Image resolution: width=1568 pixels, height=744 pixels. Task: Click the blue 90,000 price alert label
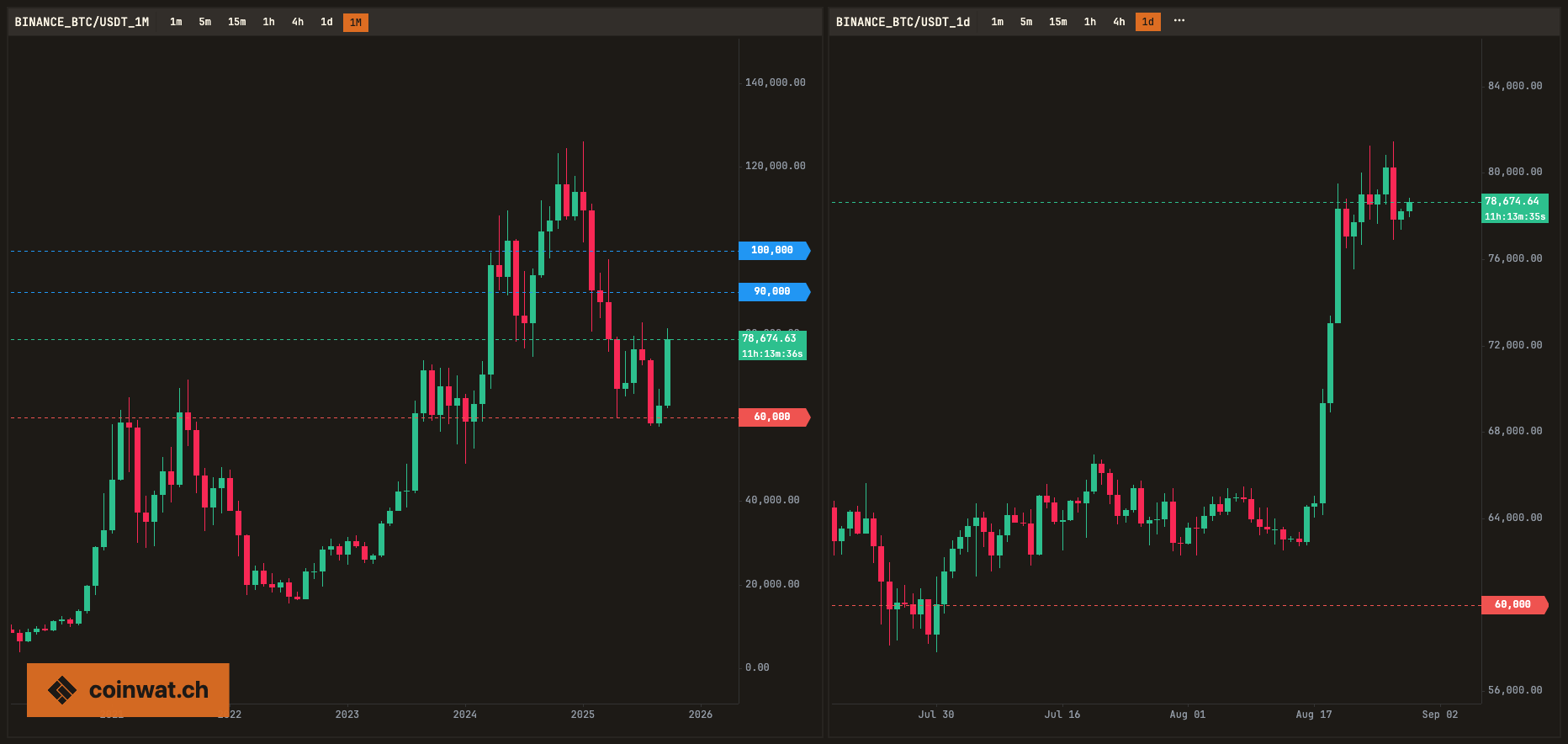point(774,291)
